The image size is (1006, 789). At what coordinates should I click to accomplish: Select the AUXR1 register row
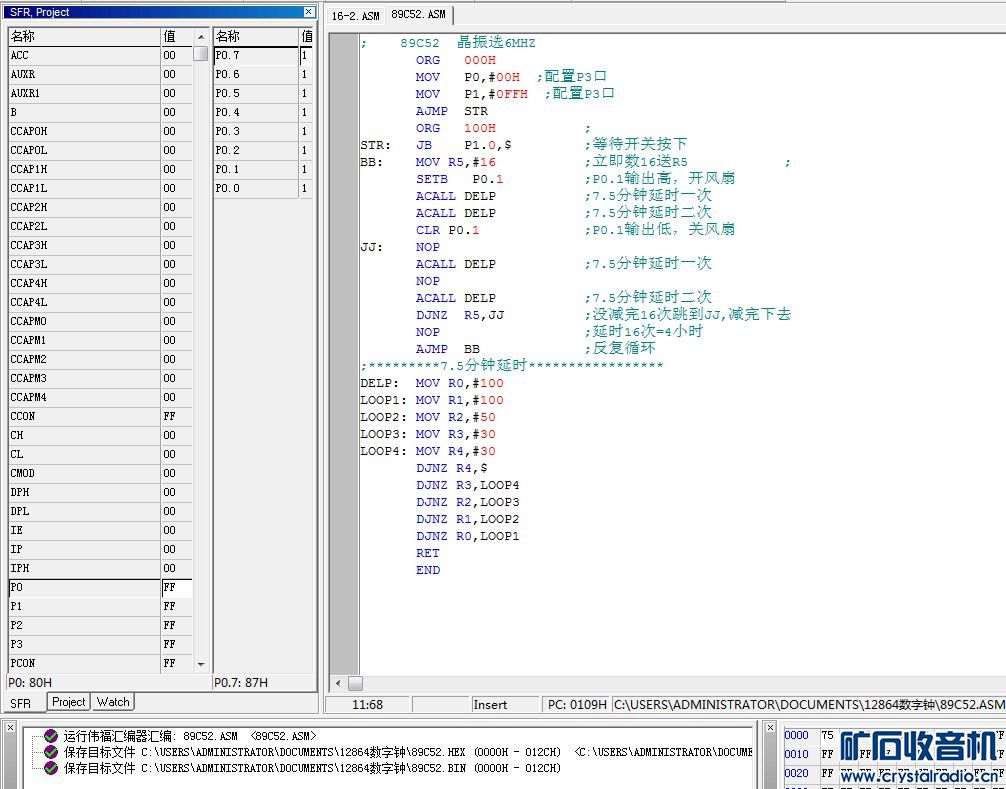tap(100, 94)
